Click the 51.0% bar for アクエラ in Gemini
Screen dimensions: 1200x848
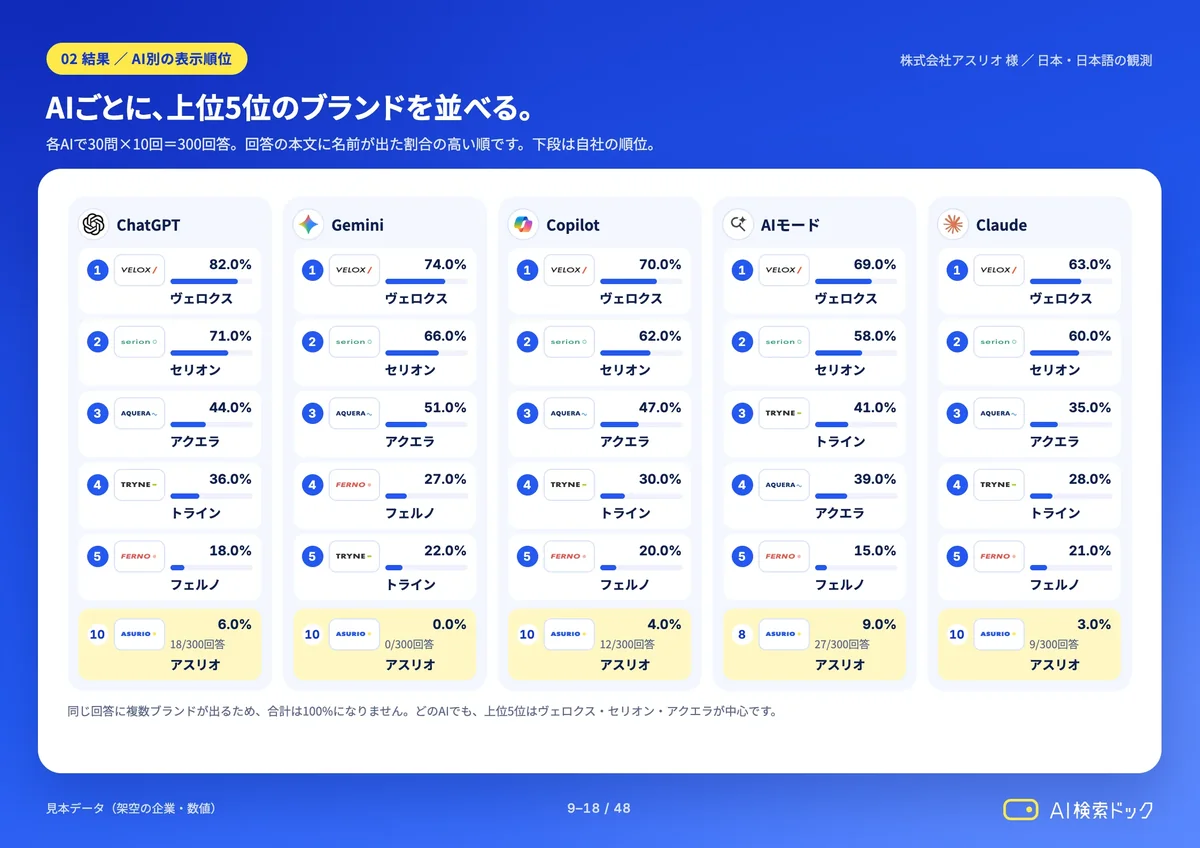426,424
